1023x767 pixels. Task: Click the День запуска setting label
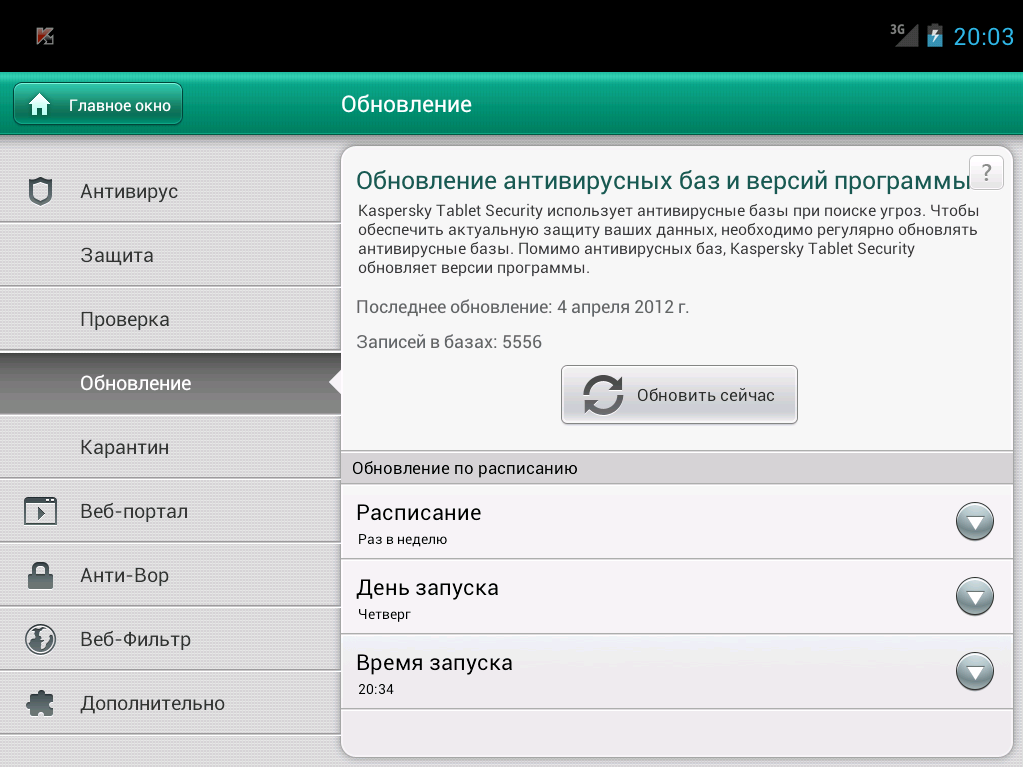pos(427,588)
